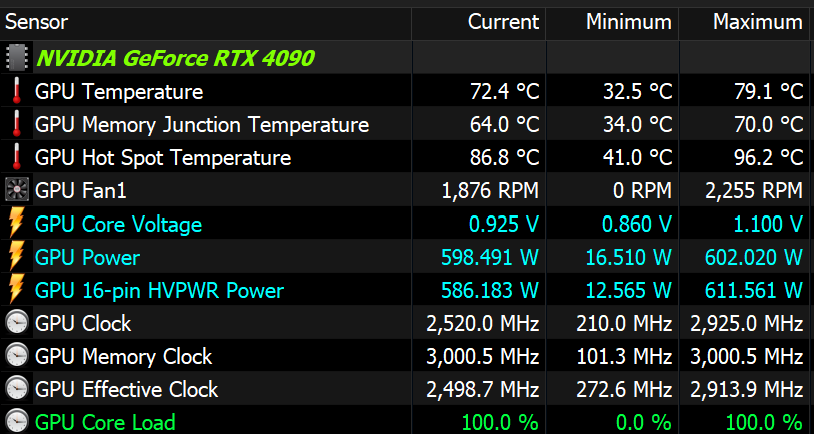Click current GPU power 598.491 W
This screenshot has height=434, width=814.
coord(490,257)
